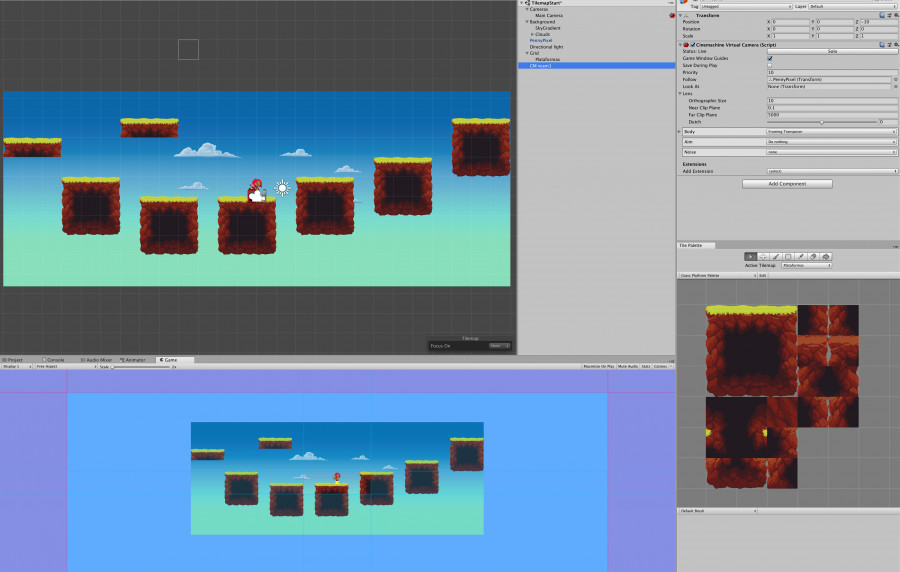Activate the Flood Fill bucket tool
The width and height of the screenshot is (900, 572).
pos(826,256)
